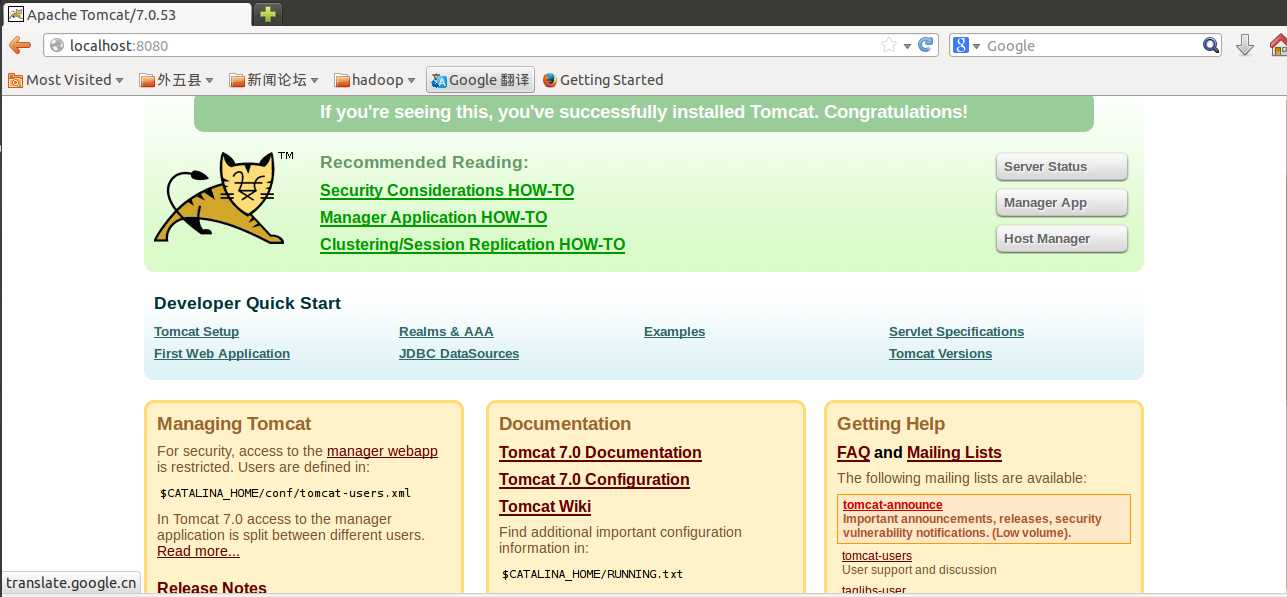Open the Realms & AAA link
1287x597 pixels.
[x=446, y=332]
